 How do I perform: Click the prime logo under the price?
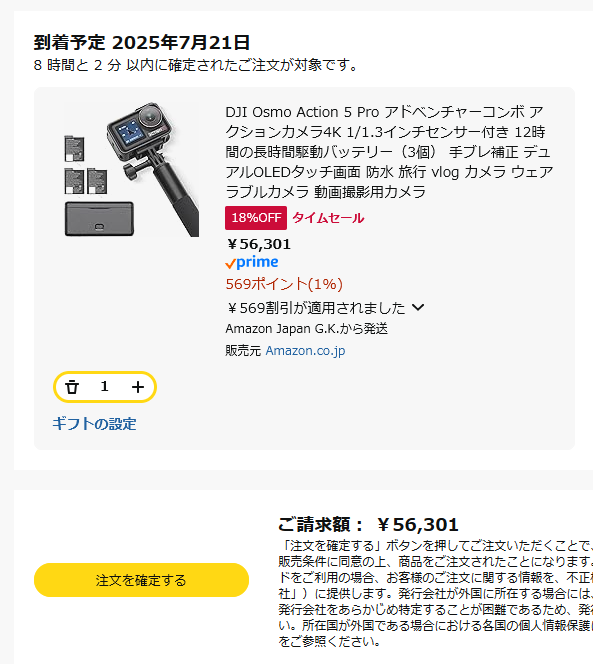[252, 262]
